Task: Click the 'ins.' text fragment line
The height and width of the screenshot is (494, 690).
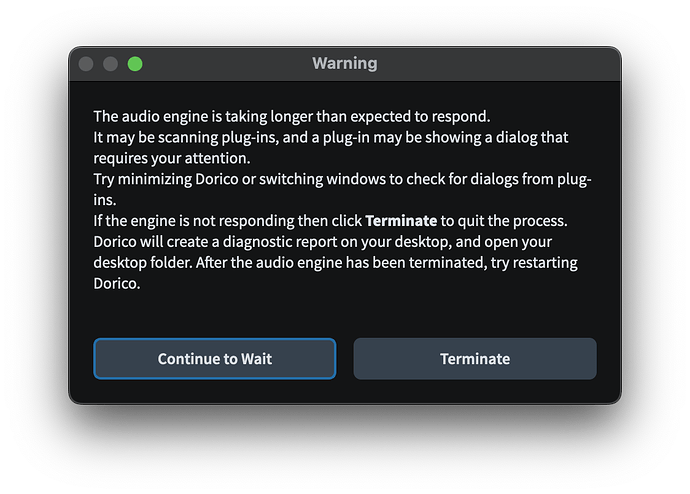Action: [x=106, y=199]
